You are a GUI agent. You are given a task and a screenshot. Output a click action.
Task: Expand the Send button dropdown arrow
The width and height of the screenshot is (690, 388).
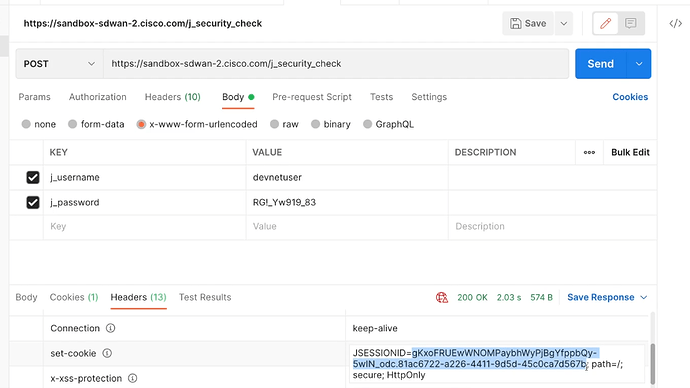click(x=639, y=64)
